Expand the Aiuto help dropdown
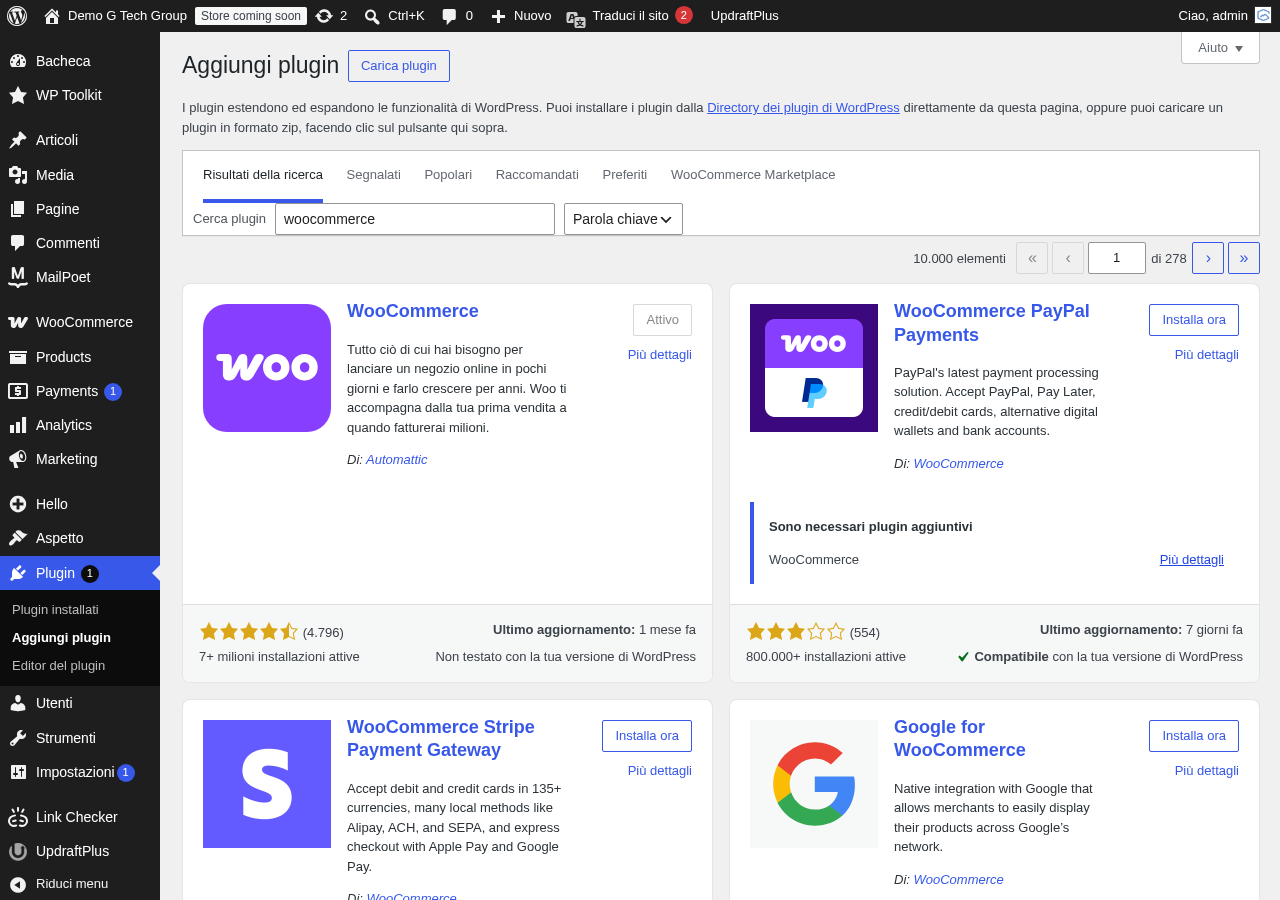The width and height of the screenshot is (1280, 900). click(x=1220, y=47)
